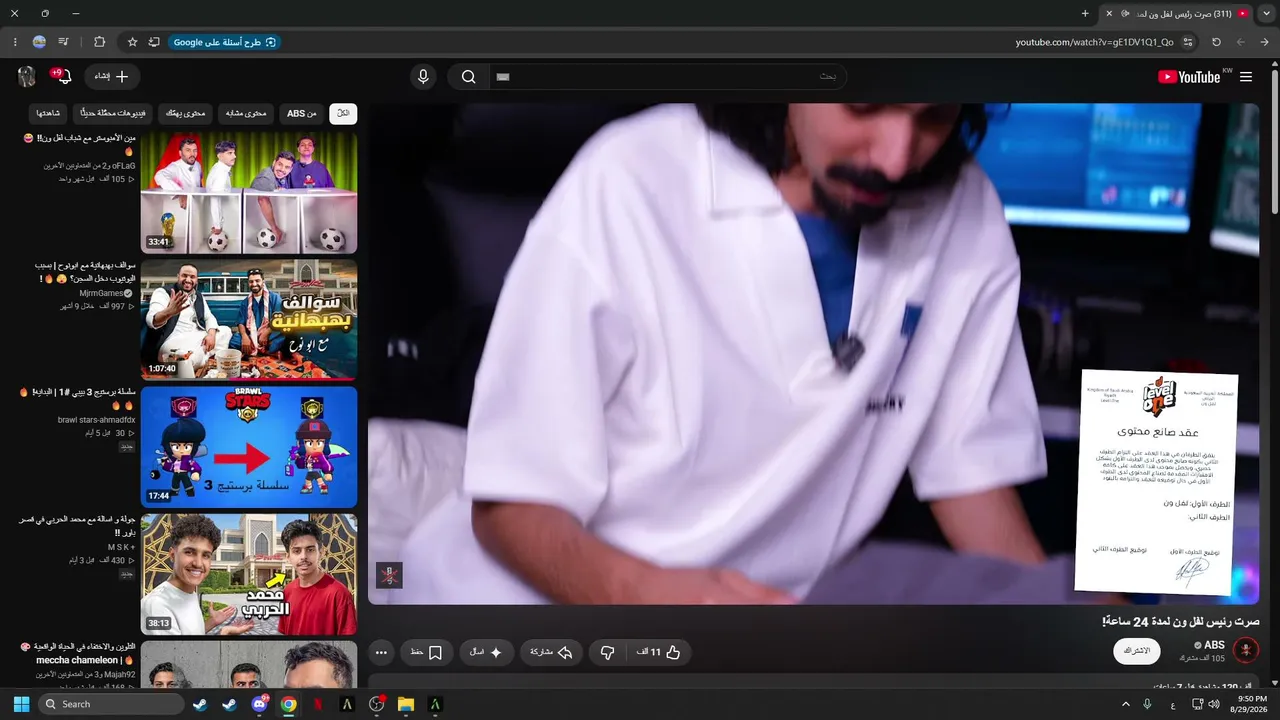The width and height of the screenshot is (1280, 720).
Task: Switch to Chrome in the taskbar
Action: click(288, 704)
